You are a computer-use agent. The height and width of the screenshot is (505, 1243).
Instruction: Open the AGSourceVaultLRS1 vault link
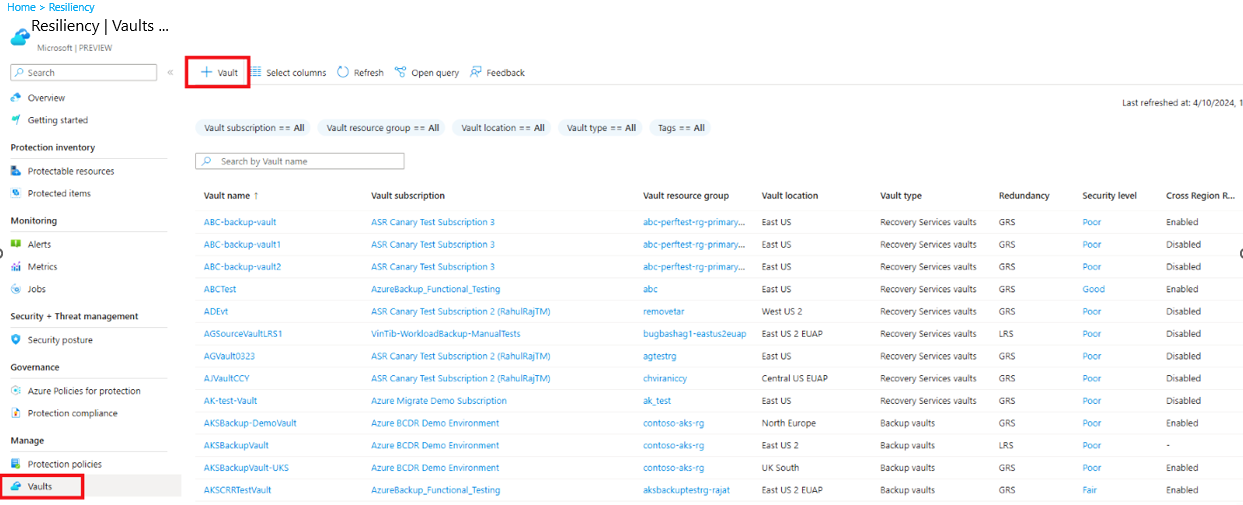pos(243,334)
